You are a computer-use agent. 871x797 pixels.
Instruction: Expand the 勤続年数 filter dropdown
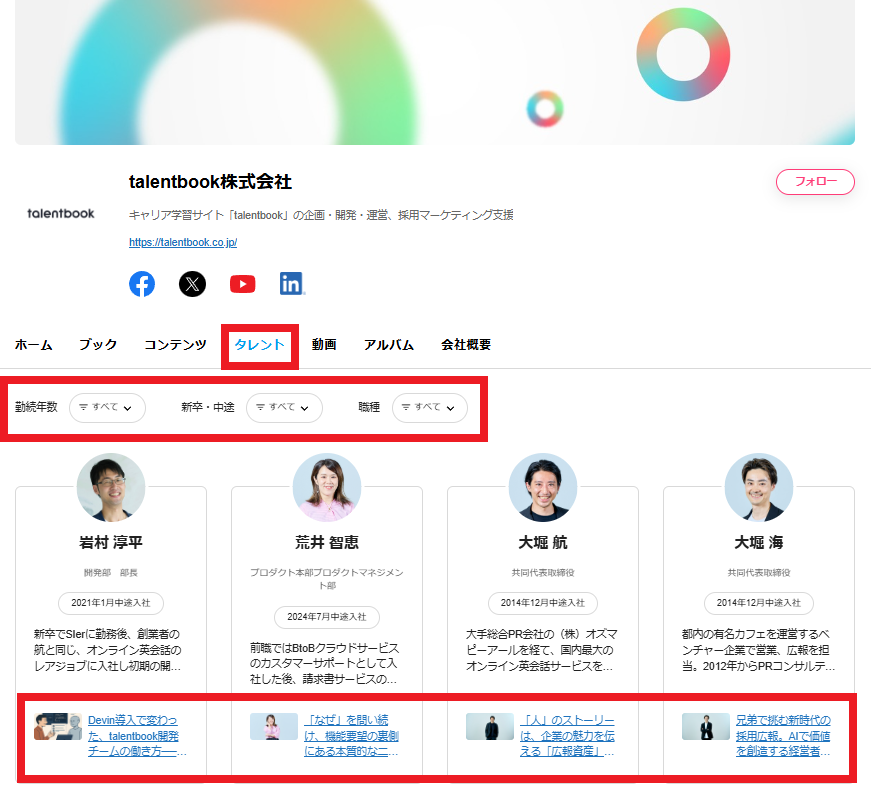tap(107, 408)
